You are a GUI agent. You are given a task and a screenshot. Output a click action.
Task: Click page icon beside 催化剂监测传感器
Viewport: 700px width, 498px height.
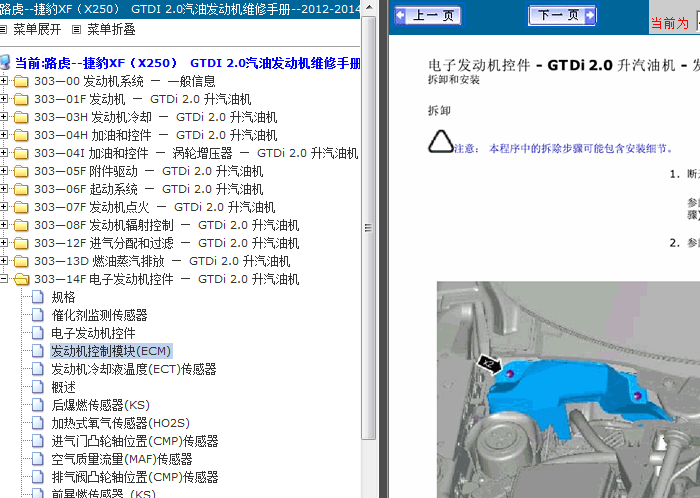(38, 315)
